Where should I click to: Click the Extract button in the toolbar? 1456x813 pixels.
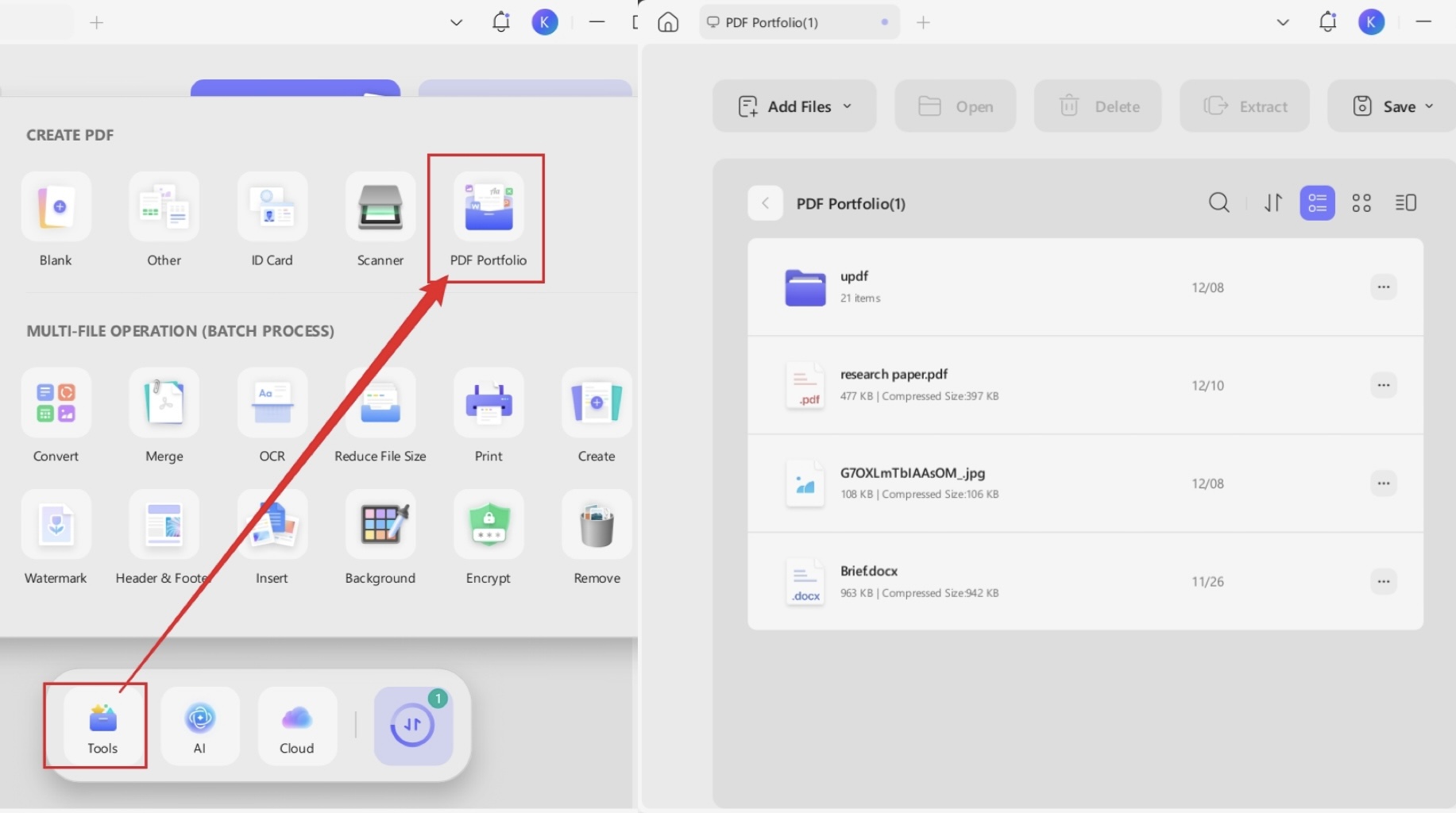[1245, 106]
